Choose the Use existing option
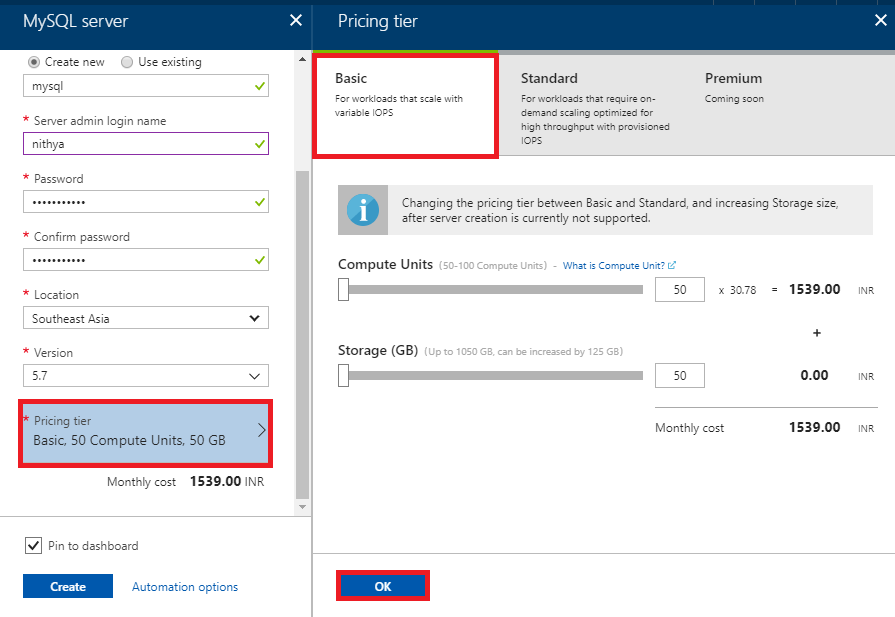The image size is (895, 617). coord(127,62)
